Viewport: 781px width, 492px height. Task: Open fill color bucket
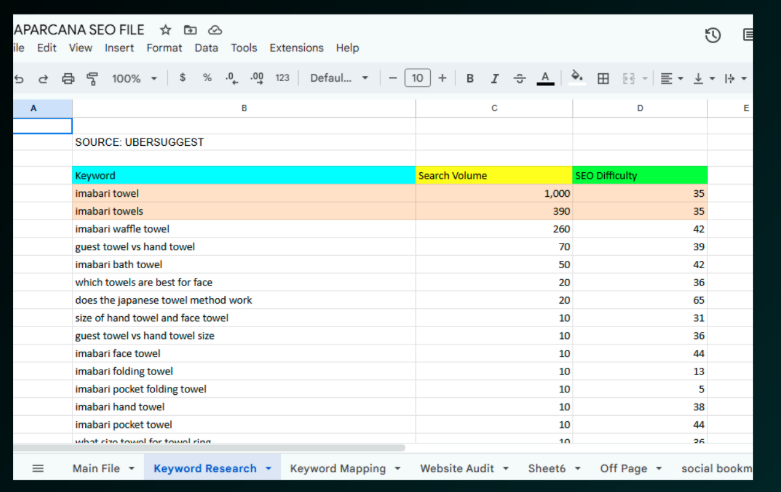[577, 78]
